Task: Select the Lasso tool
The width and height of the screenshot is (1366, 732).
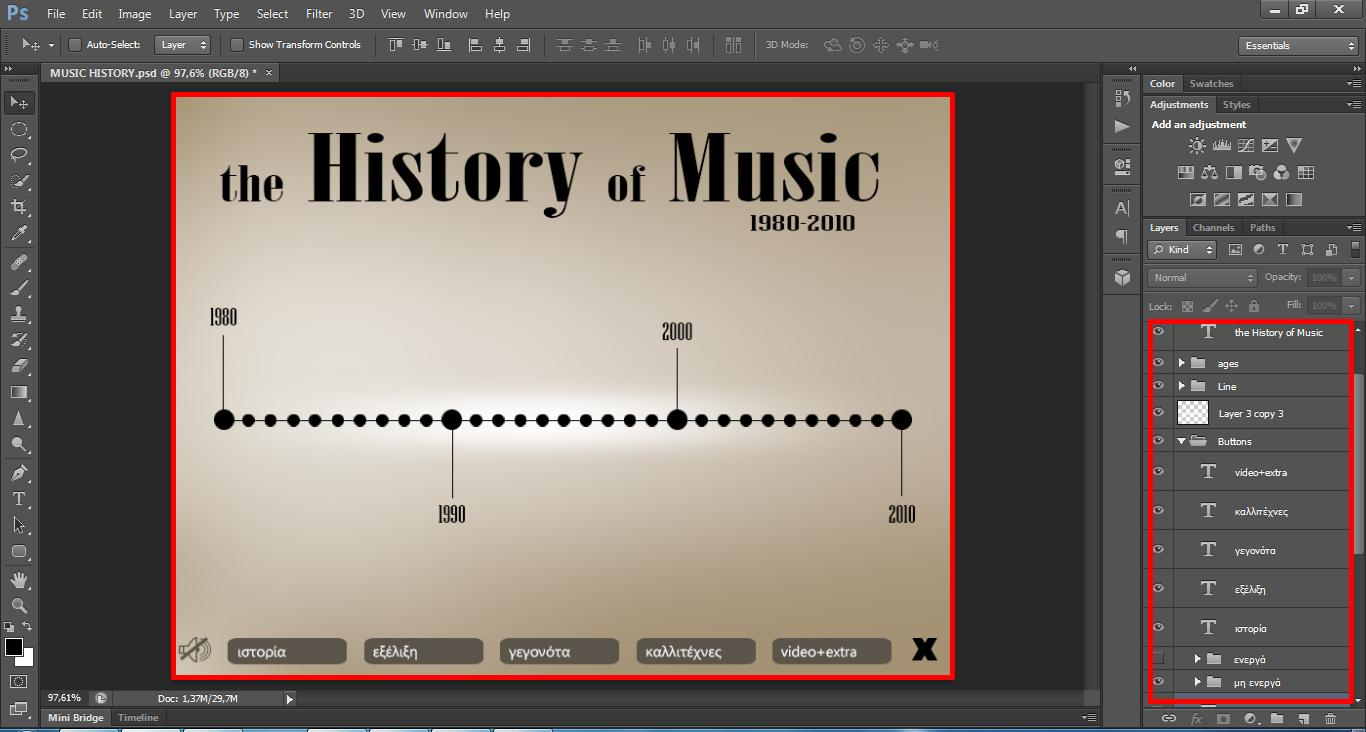Action: (x=19, y=155)
